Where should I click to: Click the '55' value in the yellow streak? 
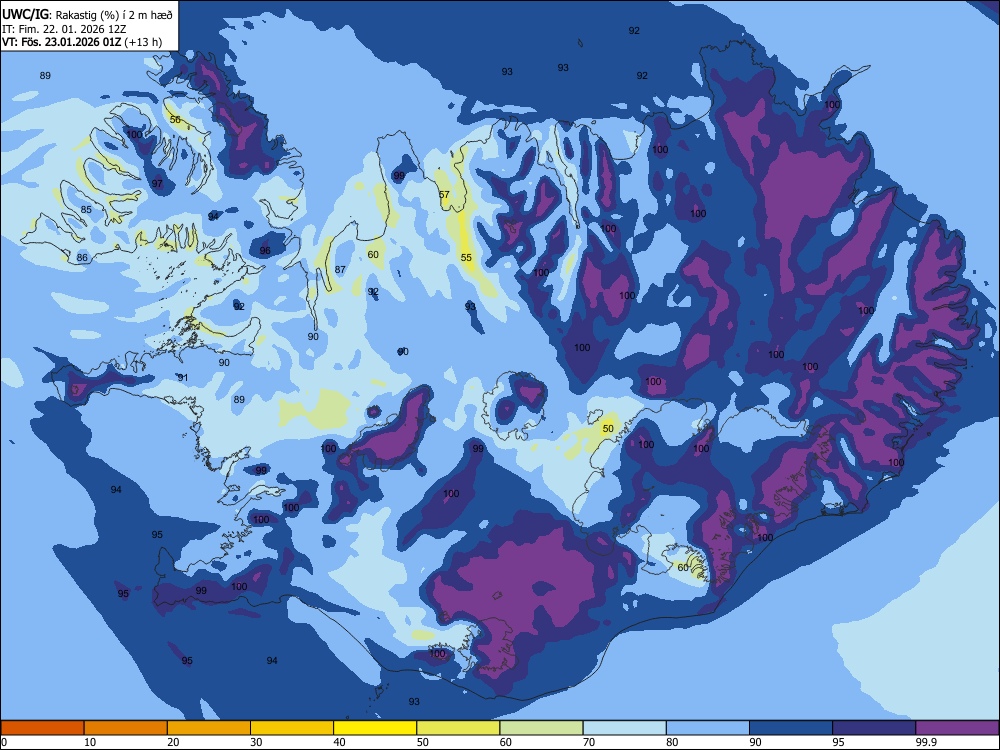click(x=466, y=257)
